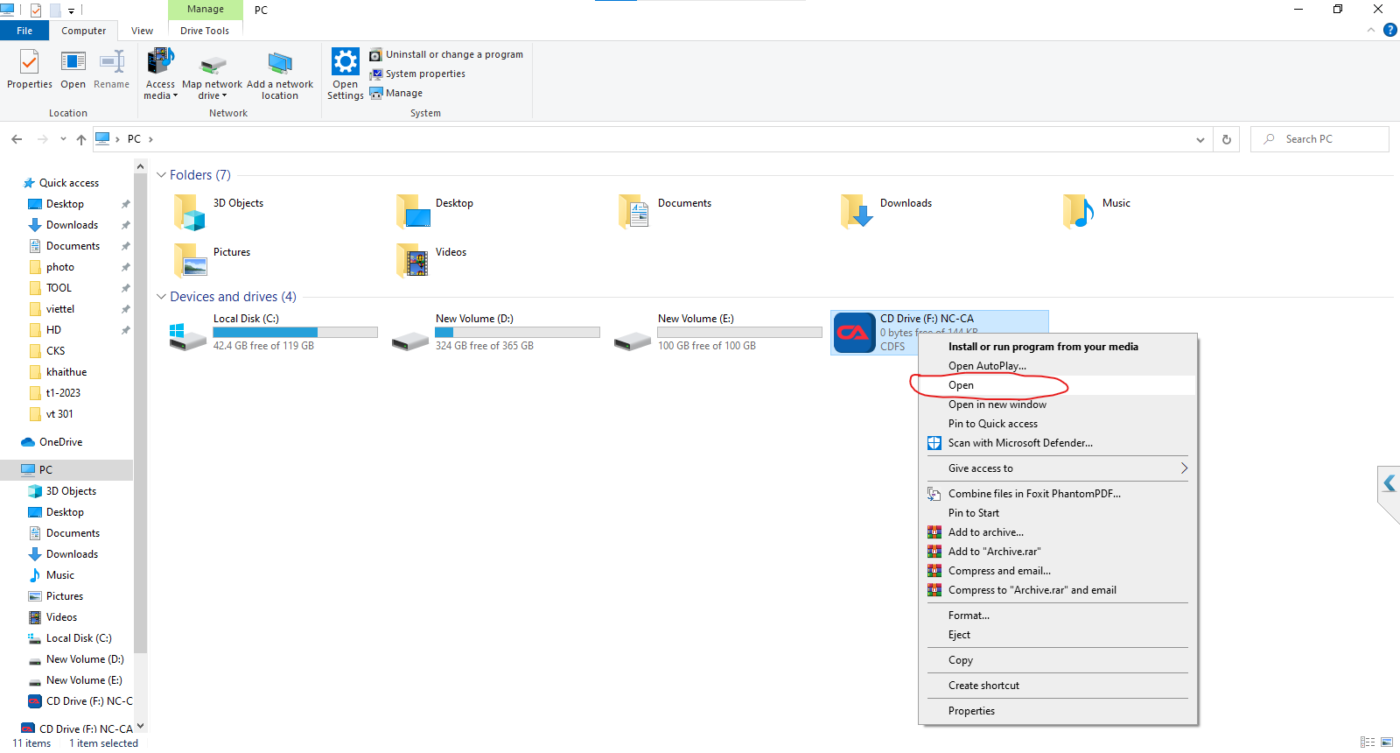1400x753 pixels.
Task: Select Local Disk (C:) drive
Action: coord(274,332)
